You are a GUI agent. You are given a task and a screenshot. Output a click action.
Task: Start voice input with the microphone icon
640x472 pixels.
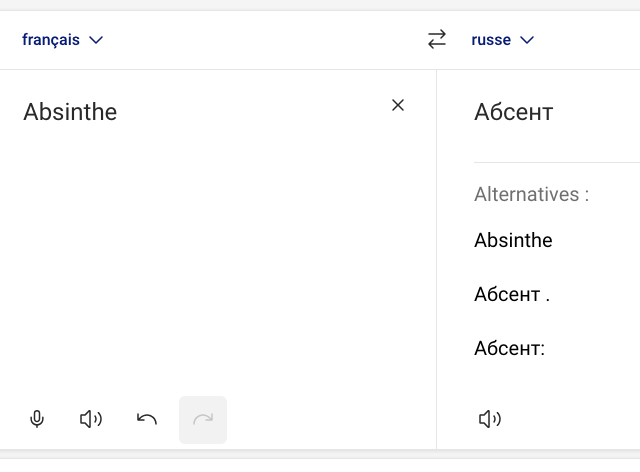pyautogui.click(x=37, y=419)
